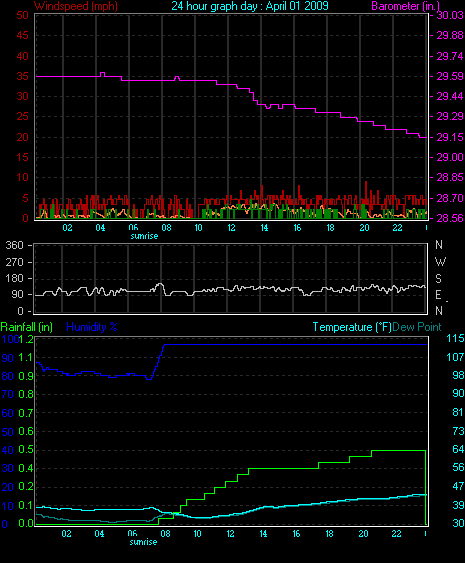This screenshot has width=465, height=563.
Task: Click windspeed axis value 15
Action: point(22,157)
